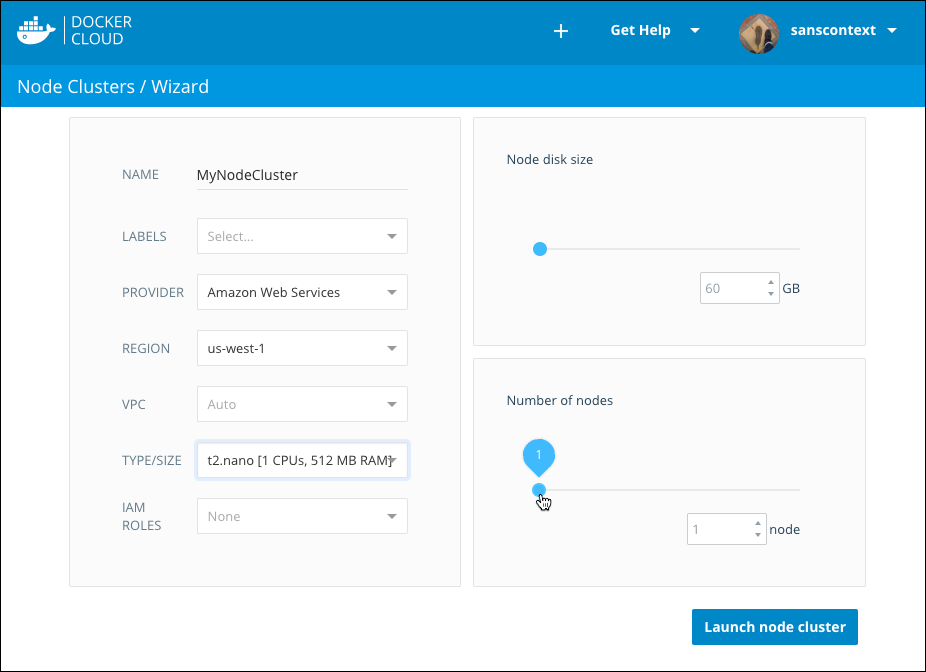926x672 pixels.
Task: Click the Name input field
Action: (301, 175)
